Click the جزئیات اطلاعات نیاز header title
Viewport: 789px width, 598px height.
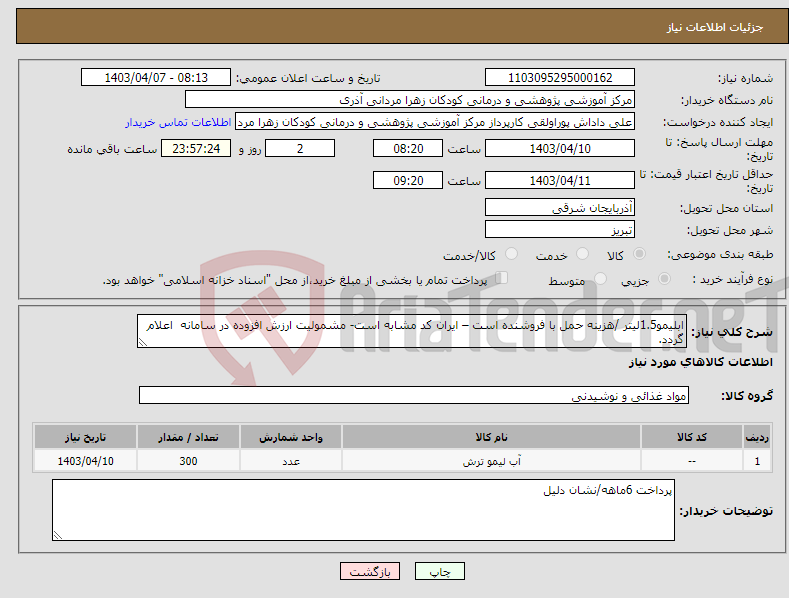[x=715, y=27]
